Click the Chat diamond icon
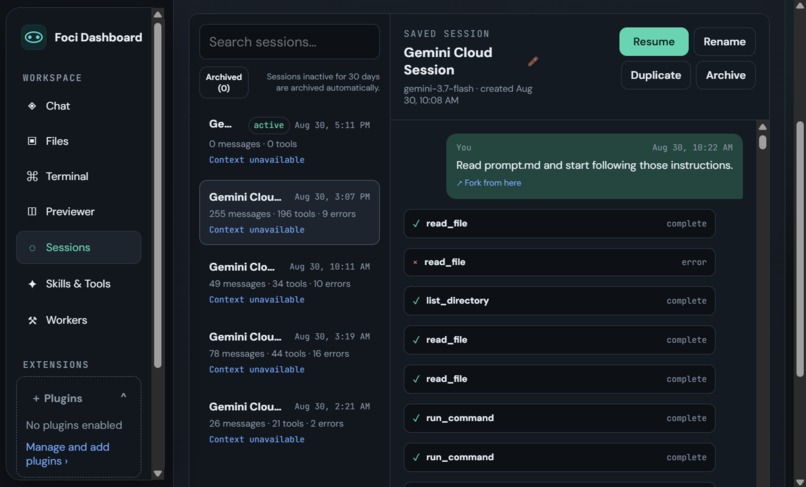The width and height of the screenshot is (806, 487). (x=32, y=106)
